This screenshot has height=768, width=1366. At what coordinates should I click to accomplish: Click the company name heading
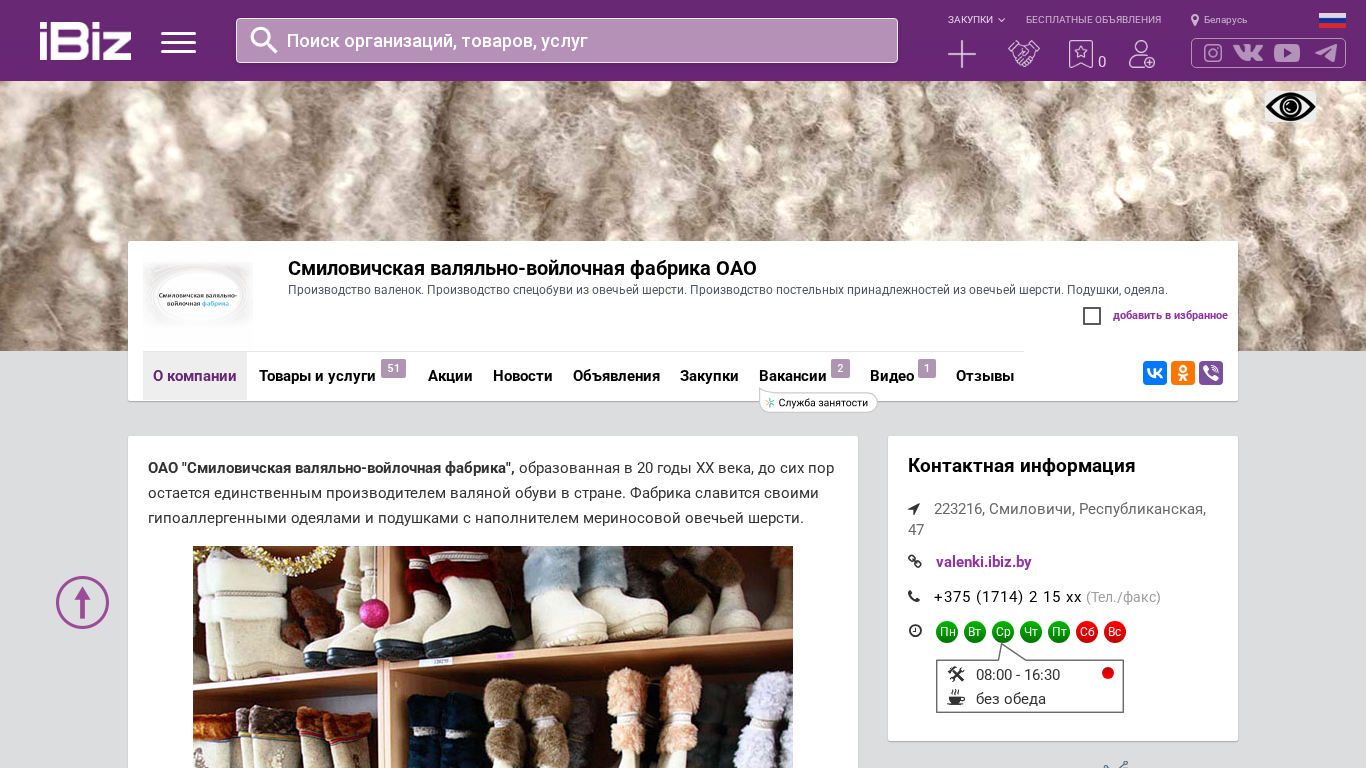522,268
